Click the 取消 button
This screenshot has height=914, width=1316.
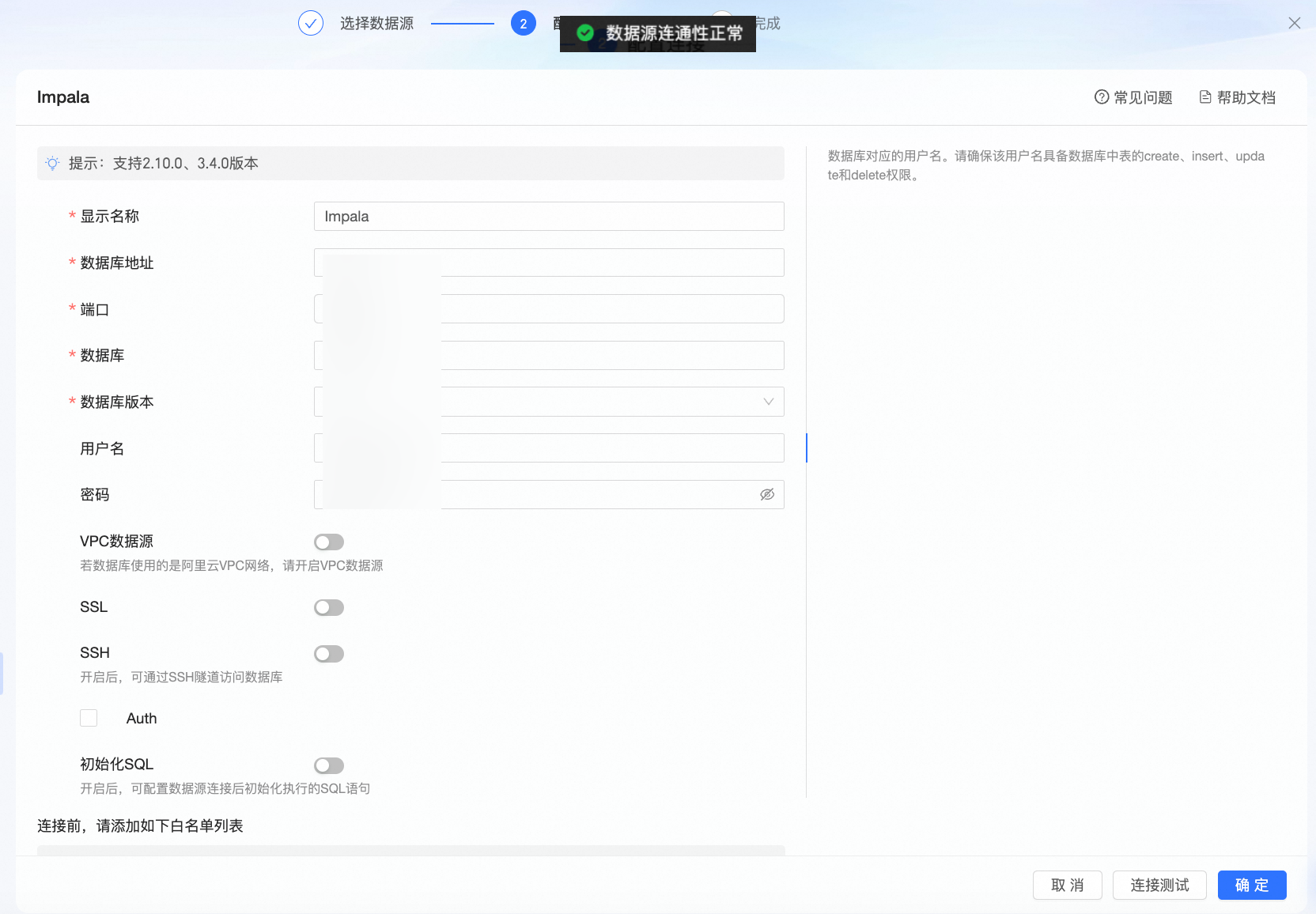click(1068, 886)
